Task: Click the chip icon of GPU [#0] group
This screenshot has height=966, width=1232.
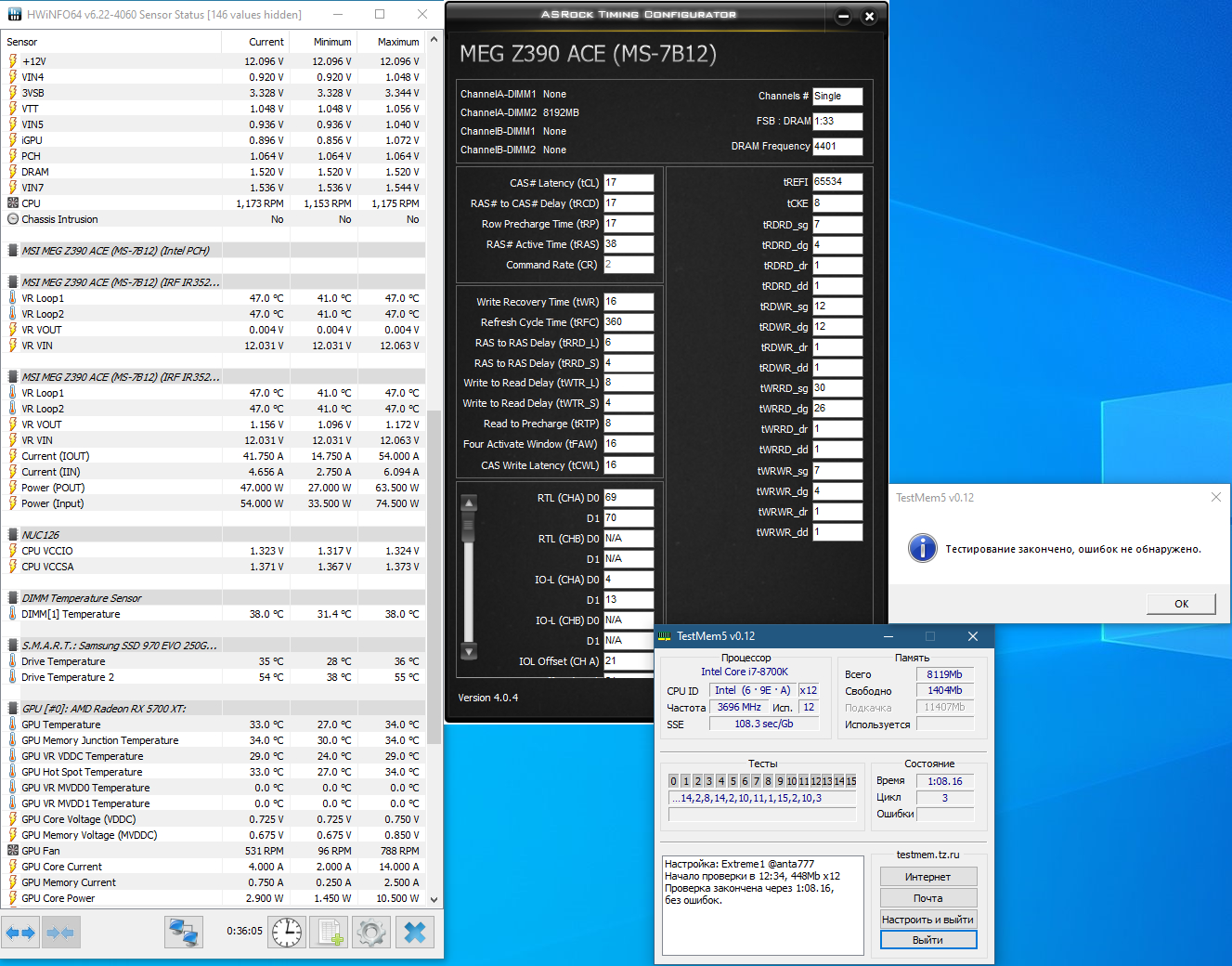Action: point(13,709)
